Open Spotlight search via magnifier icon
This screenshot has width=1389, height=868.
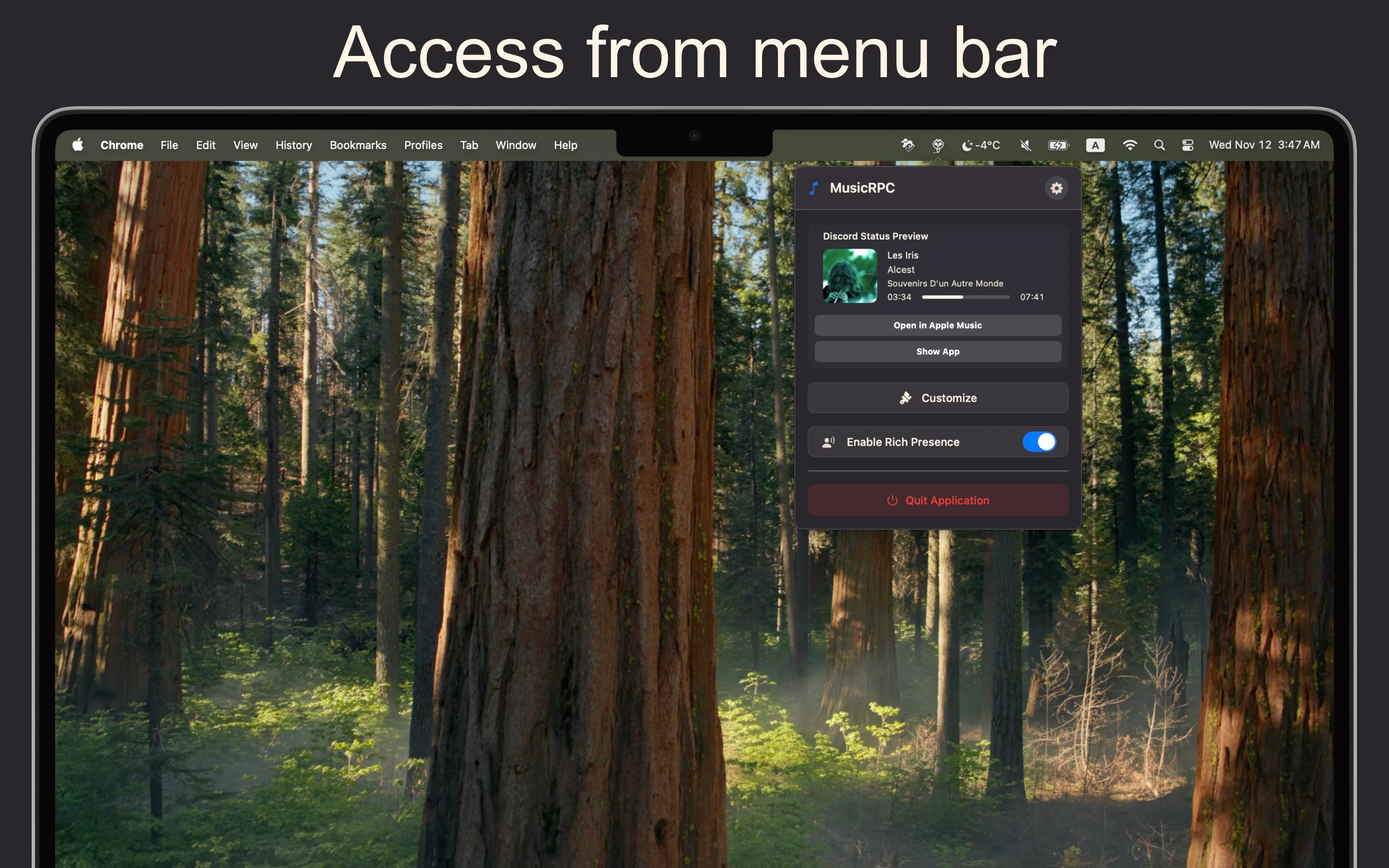[1159, 145]
